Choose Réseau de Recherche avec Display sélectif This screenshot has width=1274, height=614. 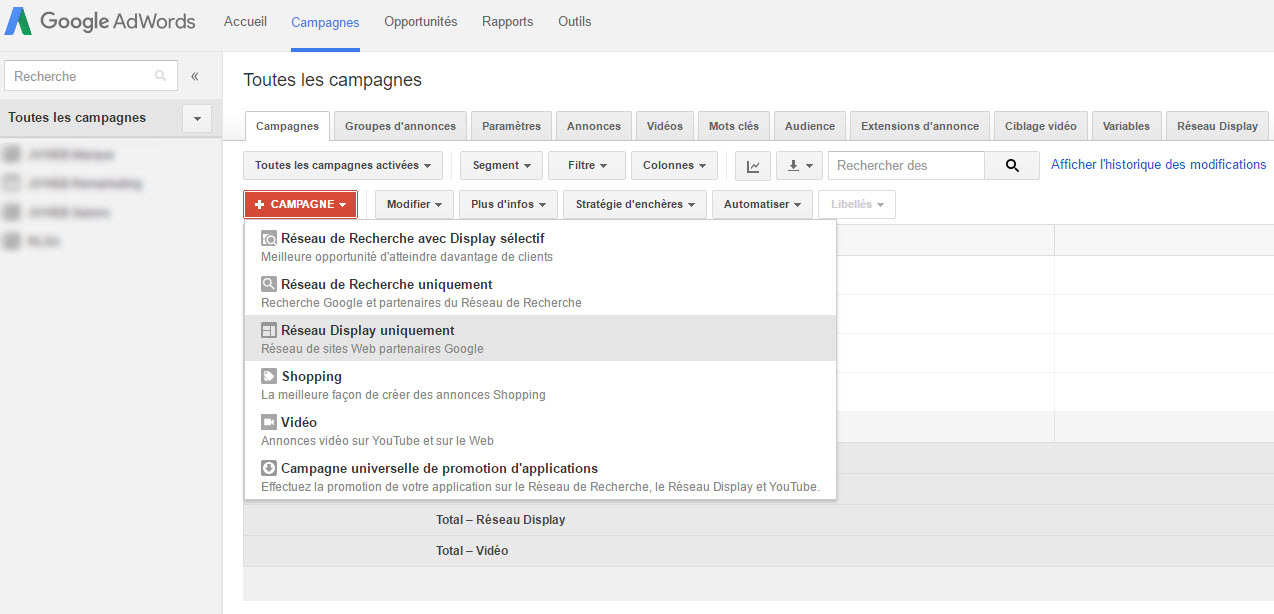[x=540, y=247]
